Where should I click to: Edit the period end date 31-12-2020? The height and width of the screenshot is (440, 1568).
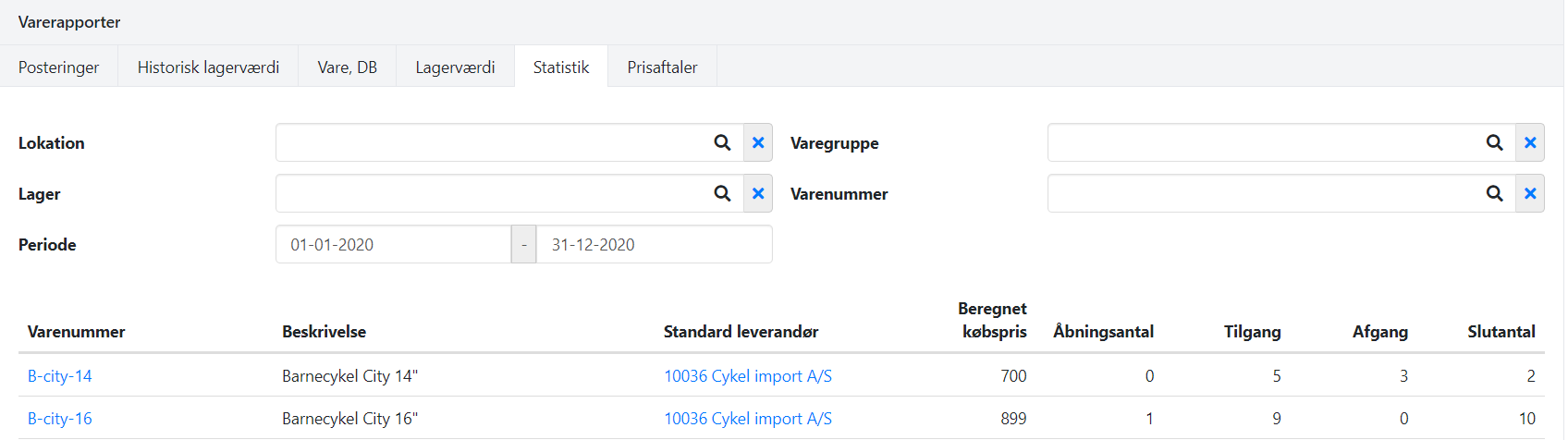(x=655, y=245)
